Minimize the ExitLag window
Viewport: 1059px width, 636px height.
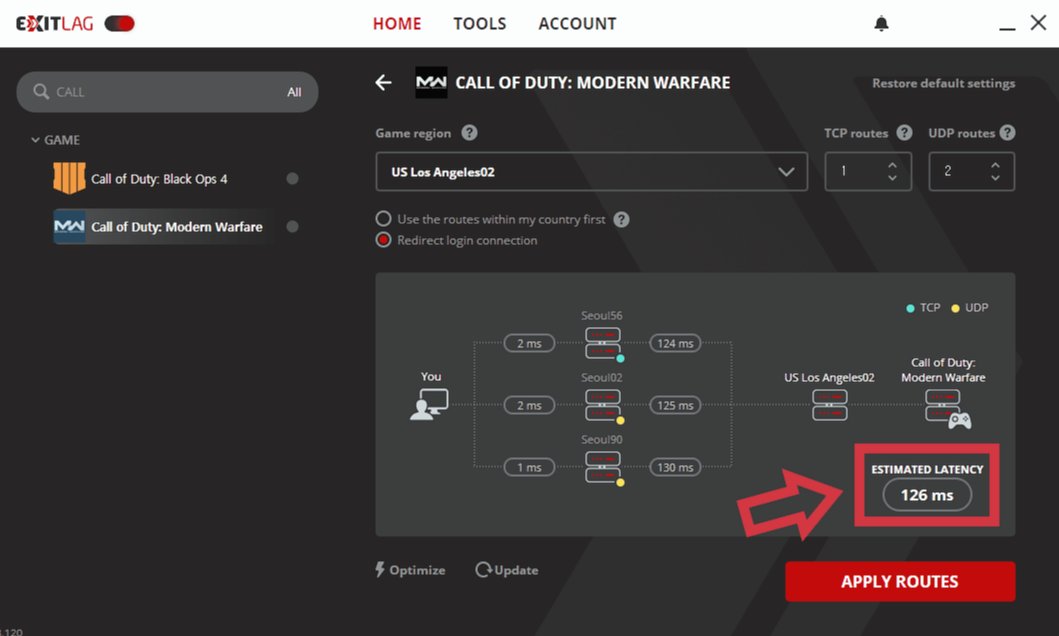1007,27
